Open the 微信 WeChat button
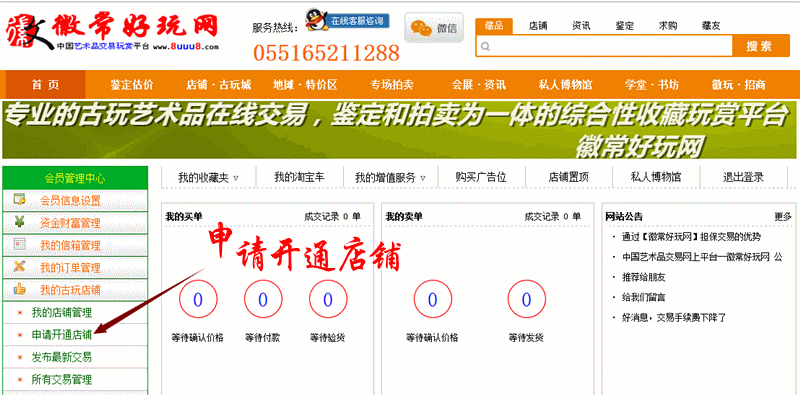The width and height of the screenshot is (800, 395). click(x=434, y=28)
